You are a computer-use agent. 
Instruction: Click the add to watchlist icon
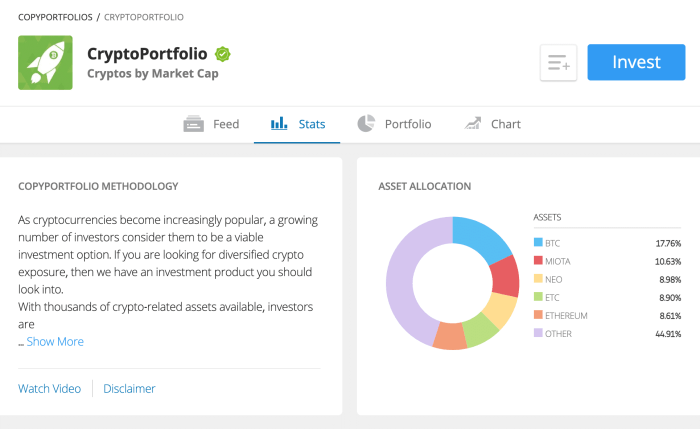click(x=559, y=63)
